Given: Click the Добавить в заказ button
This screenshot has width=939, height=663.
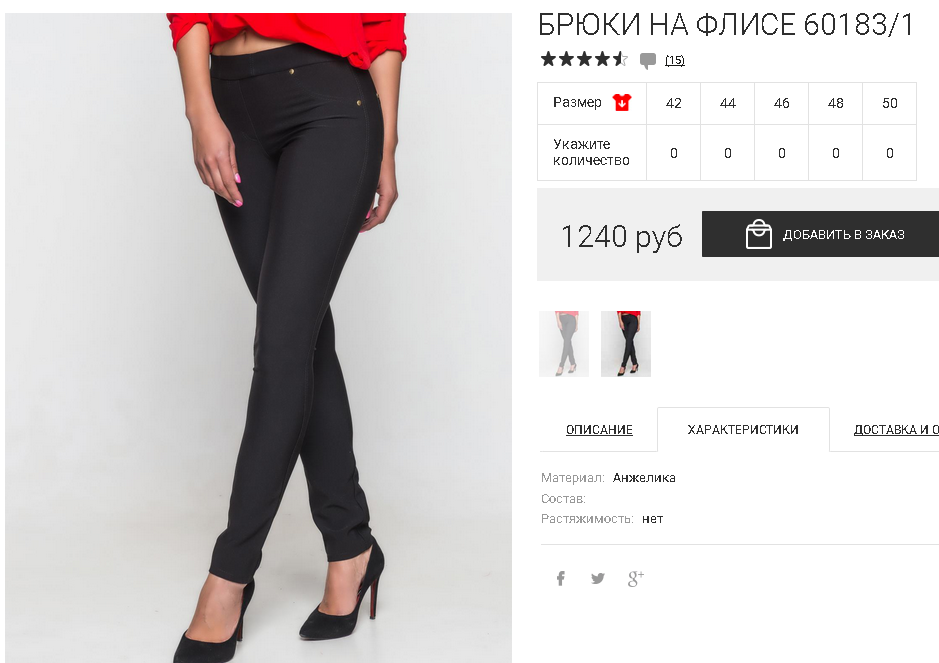Looking at the screenshot, I should [820, 234].
